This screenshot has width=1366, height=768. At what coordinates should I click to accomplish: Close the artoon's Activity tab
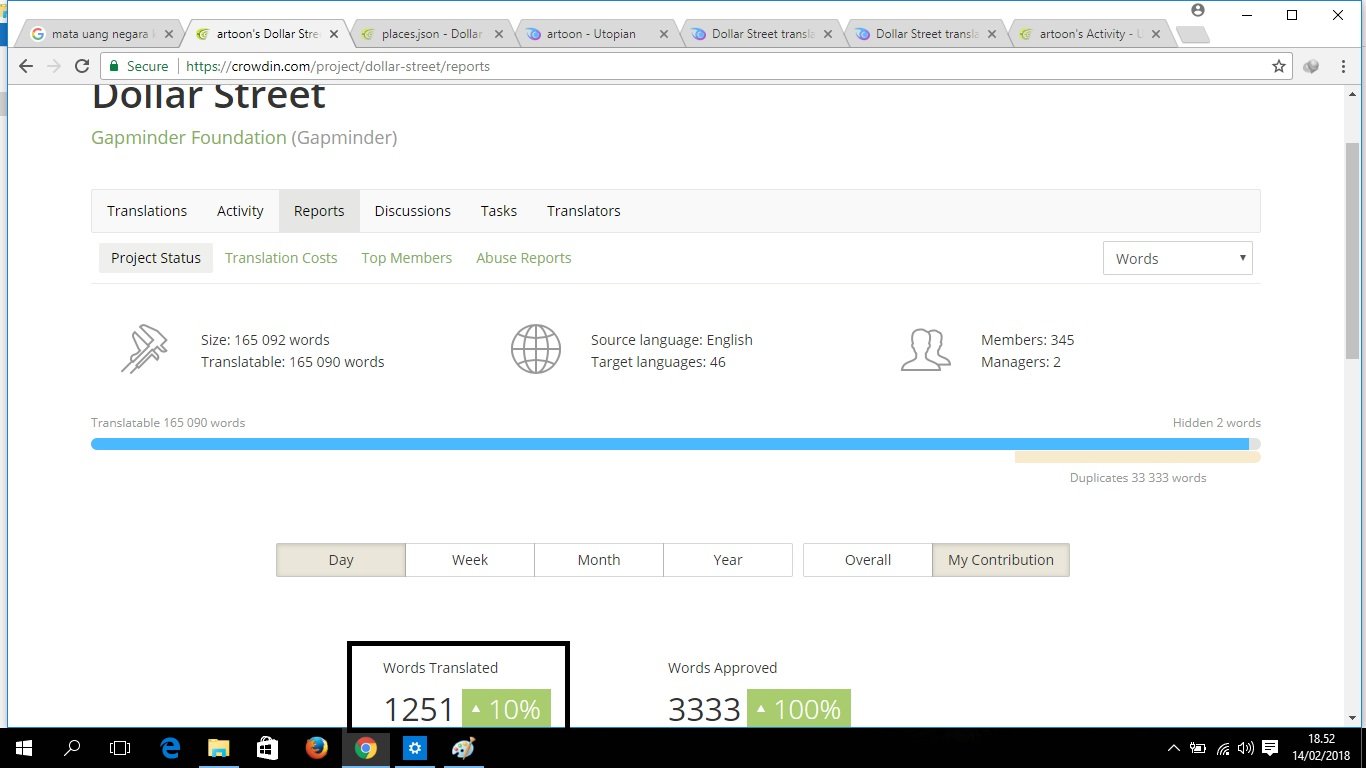tap(1155, 34)
